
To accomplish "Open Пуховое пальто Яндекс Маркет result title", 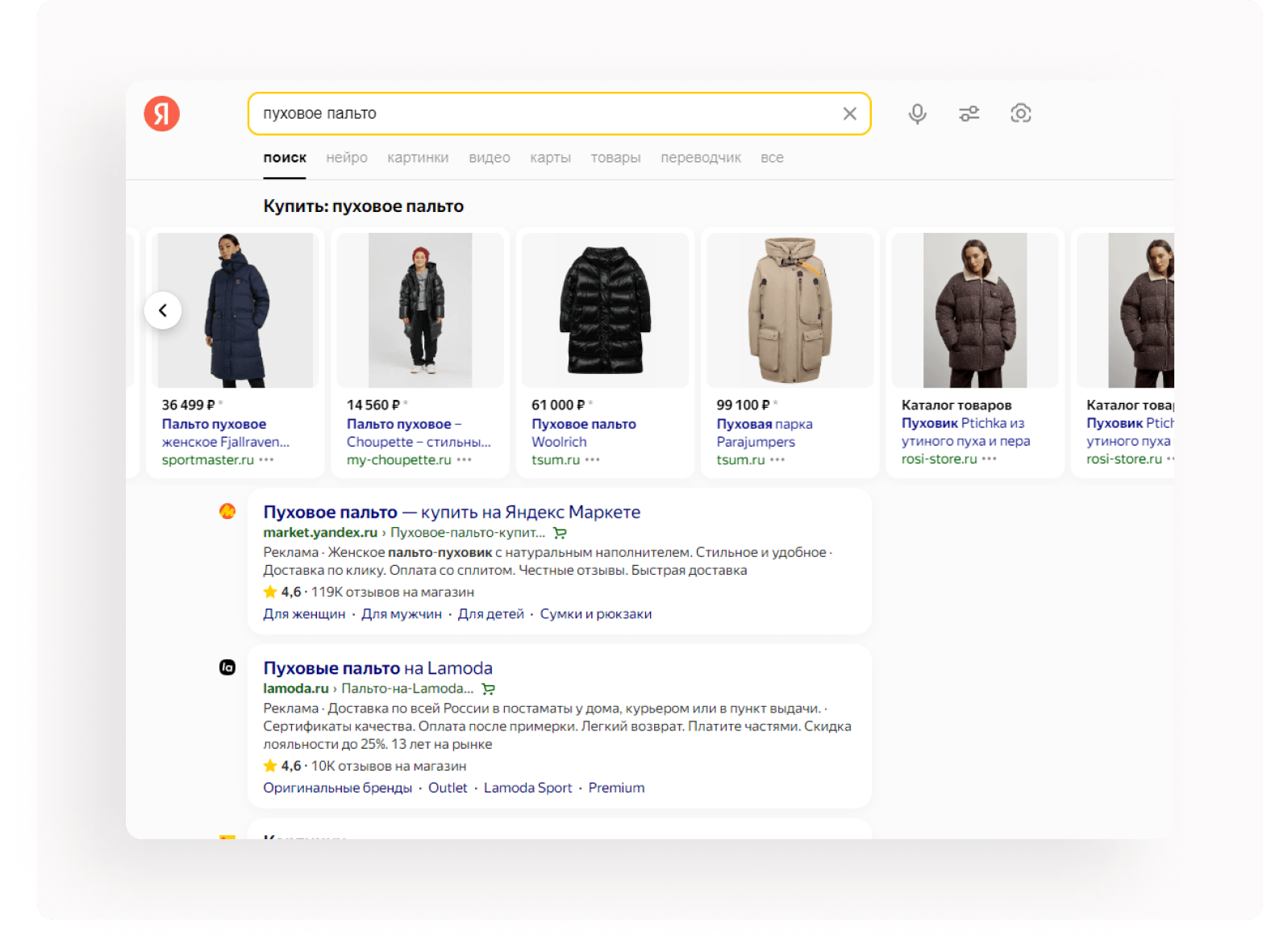I will tap(452, 512).
